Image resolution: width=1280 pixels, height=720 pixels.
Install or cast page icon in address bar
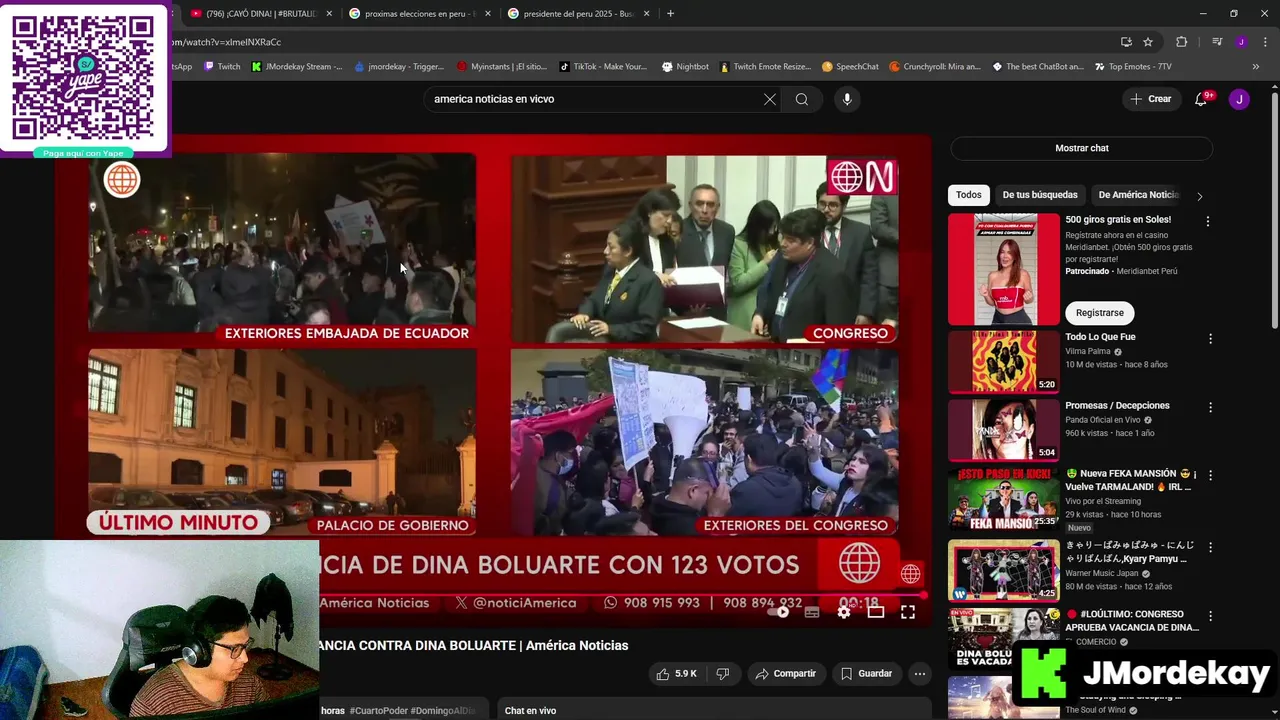click(1126, 42)
